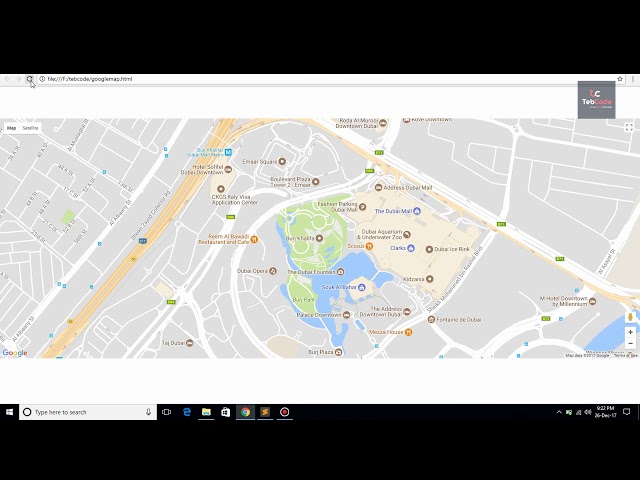
Task: Switch to Chrome in the taskbar
Action: click(245, 412)
